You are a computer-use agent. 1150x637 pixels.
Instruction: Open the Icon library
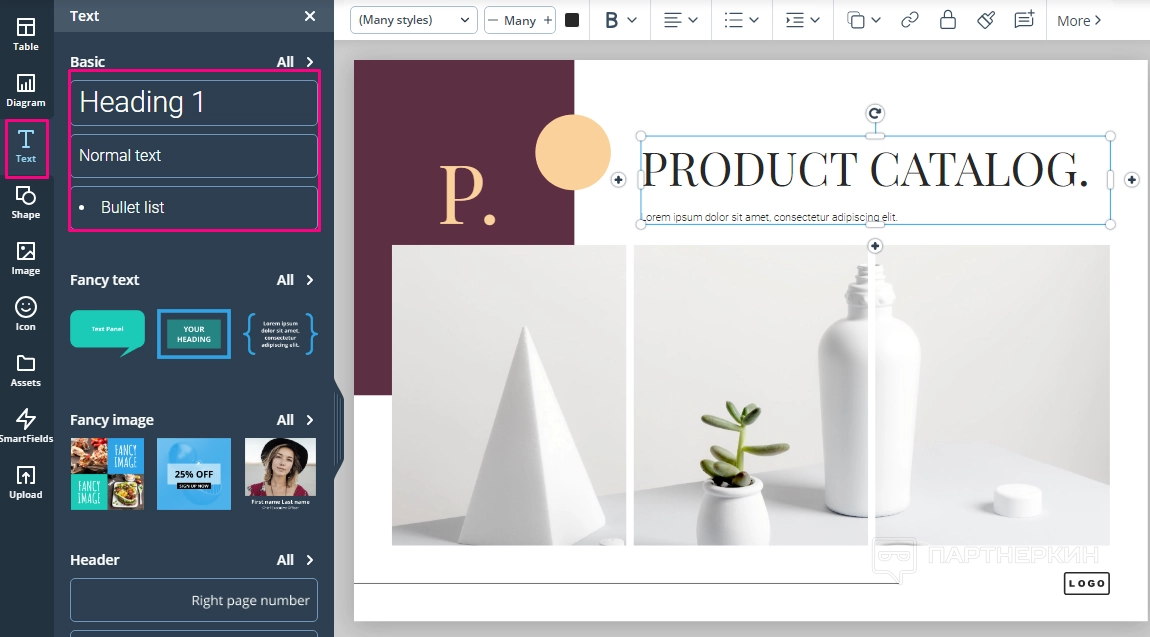(x=26, y=313)
